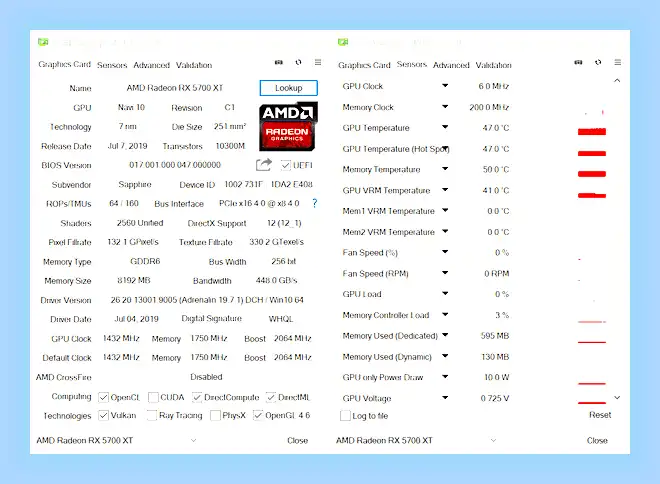The height and width of the screenshot is (484, 660).
Task: Click the GPU Temperature red graph bar
Action: [x=592, y=132]
